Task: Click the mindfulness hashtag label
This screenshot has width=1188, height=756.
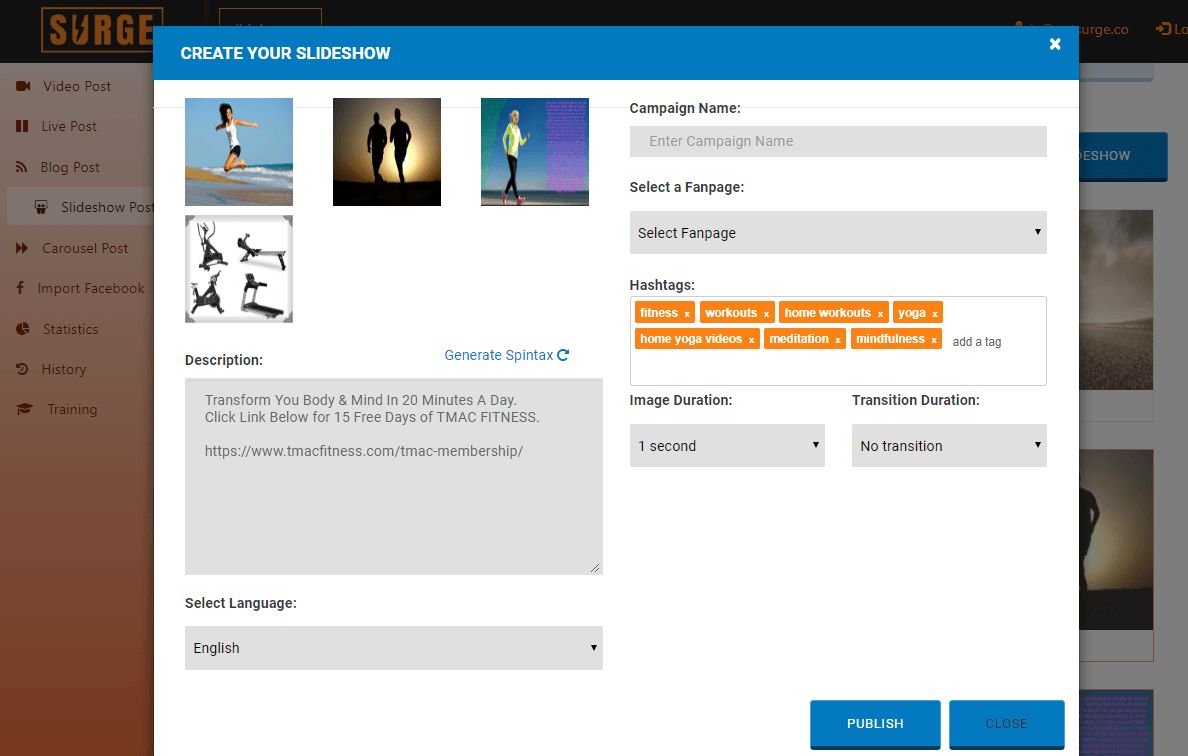Action: click(x=890, y=339)
